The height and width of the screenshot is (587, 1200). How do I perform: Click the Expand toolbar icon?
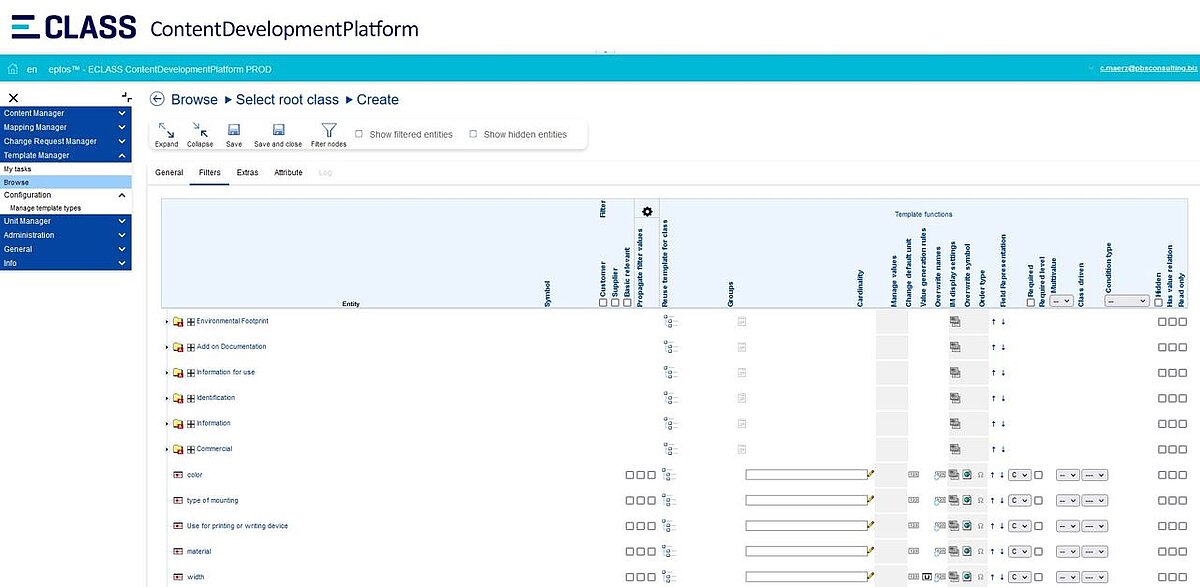click(x=166, y=130)
